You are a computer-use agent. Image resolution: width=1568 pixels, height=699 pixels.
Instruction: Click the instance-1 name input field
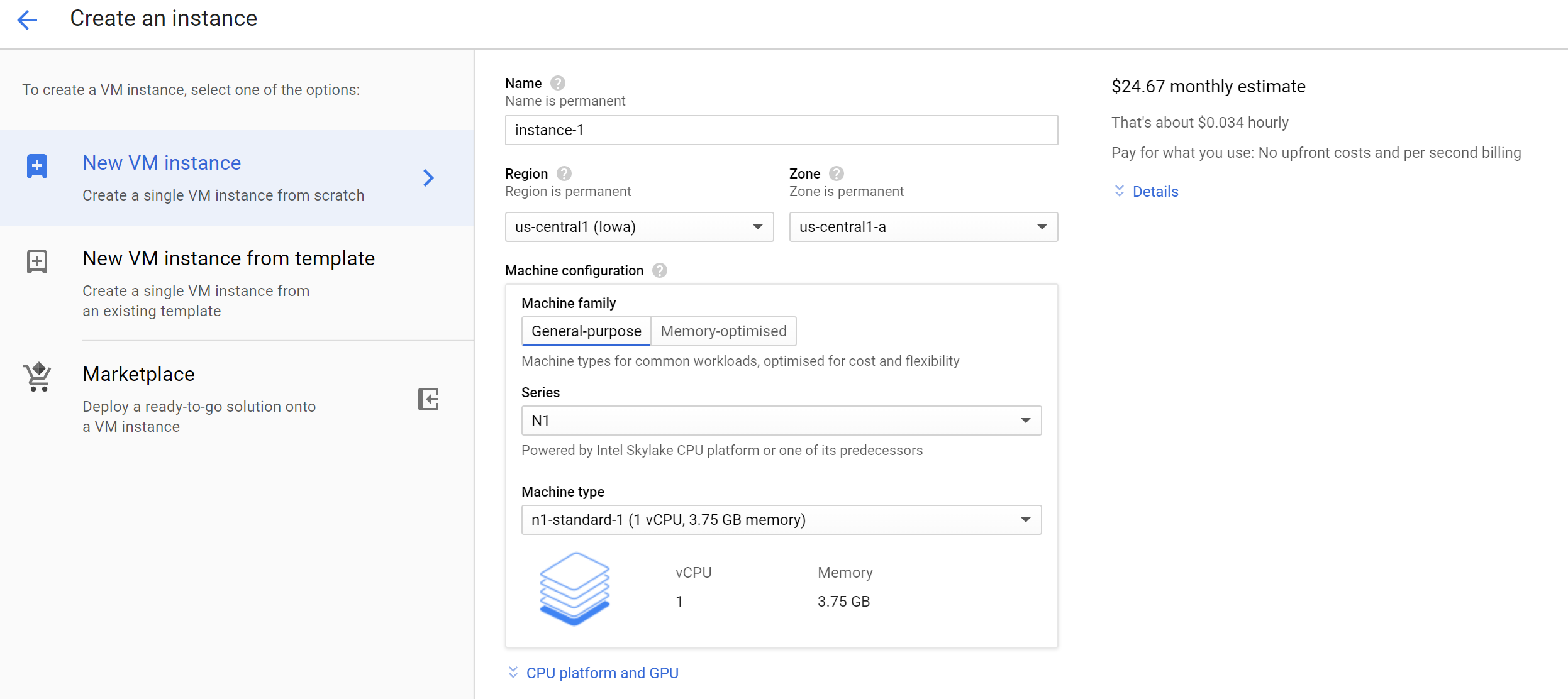781,130
